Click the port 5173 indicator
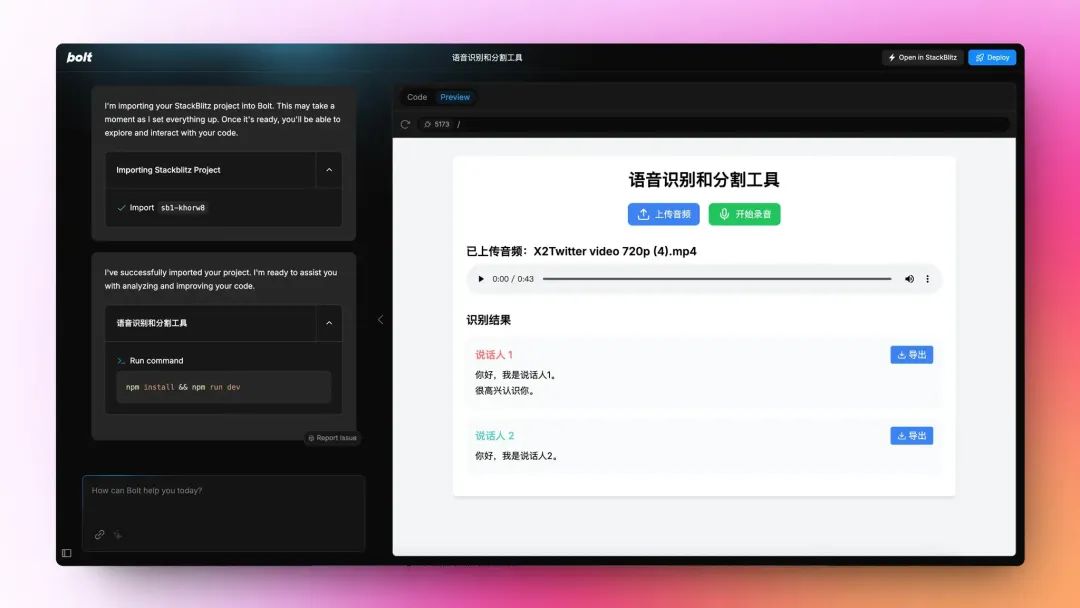 (437, 125)
